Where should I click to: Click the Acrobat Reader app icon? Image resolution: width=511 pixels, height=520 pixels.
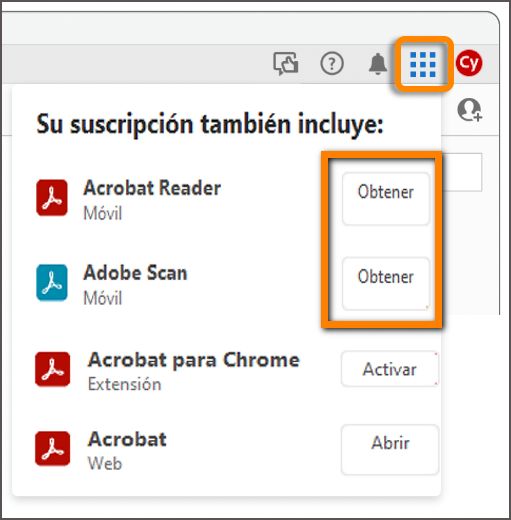pyautogui.click(x=52, y=198)
